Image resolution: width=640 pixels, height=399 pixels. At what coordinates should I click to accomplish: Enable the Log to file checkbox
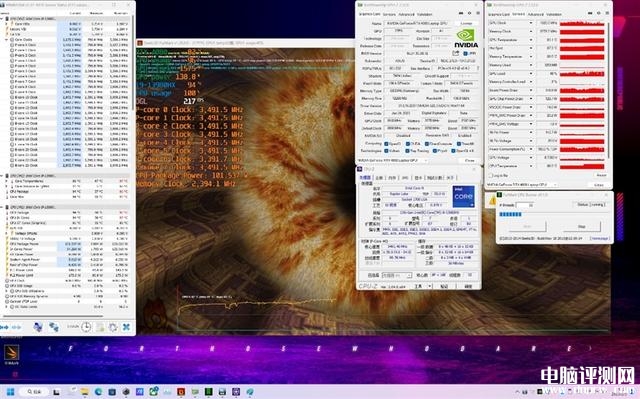pyautogui.click(x=491, y=175)
